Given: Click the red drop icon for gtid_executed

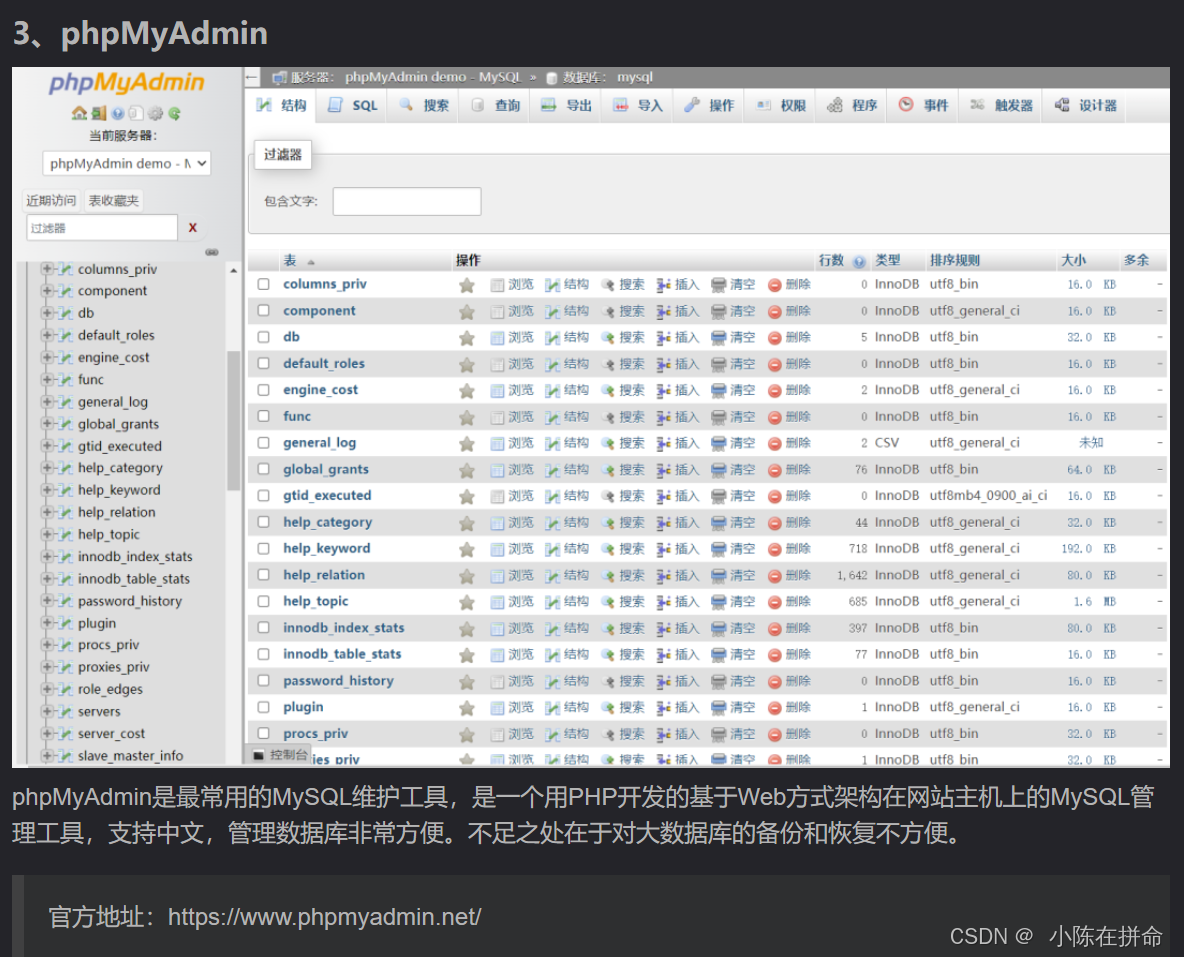Looking at the screenshot, I should coord(775,496).
